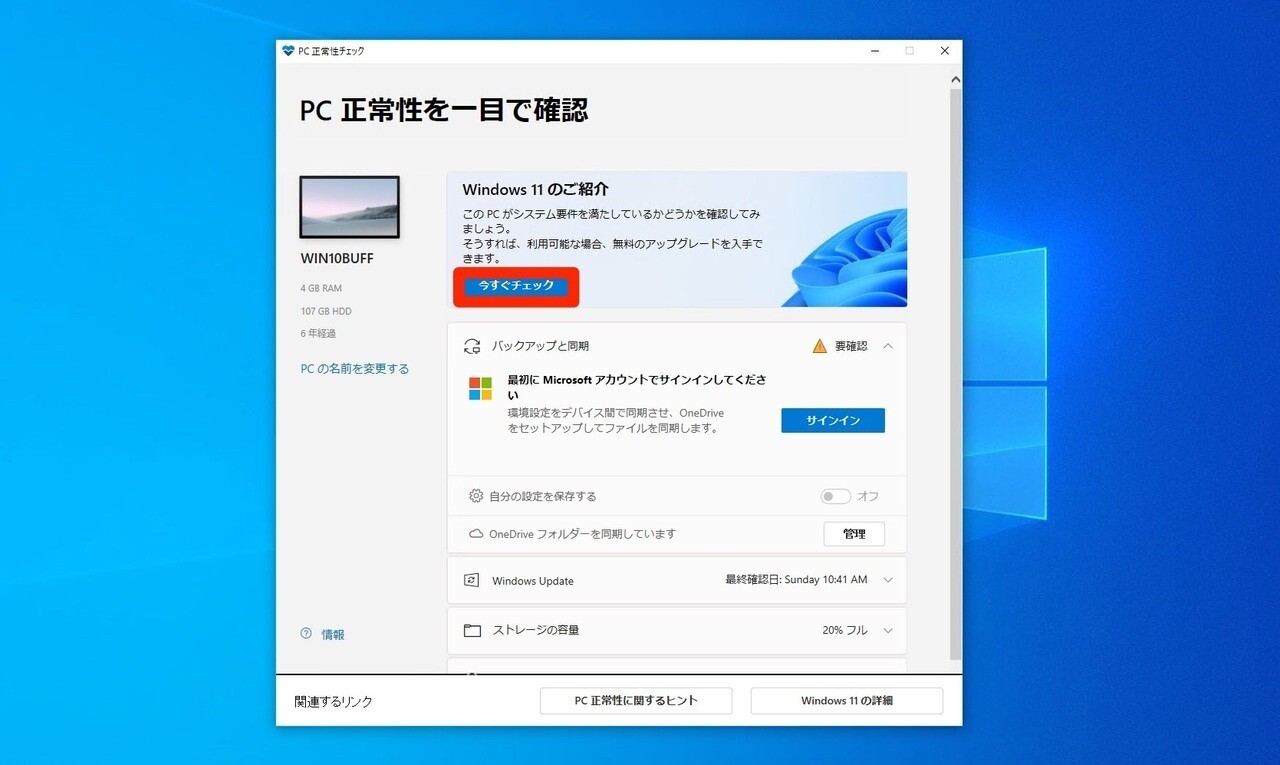Screen dimensions: 1280x765
Task: Click the オフ label beside the toggle
Action: pos(868,496)
